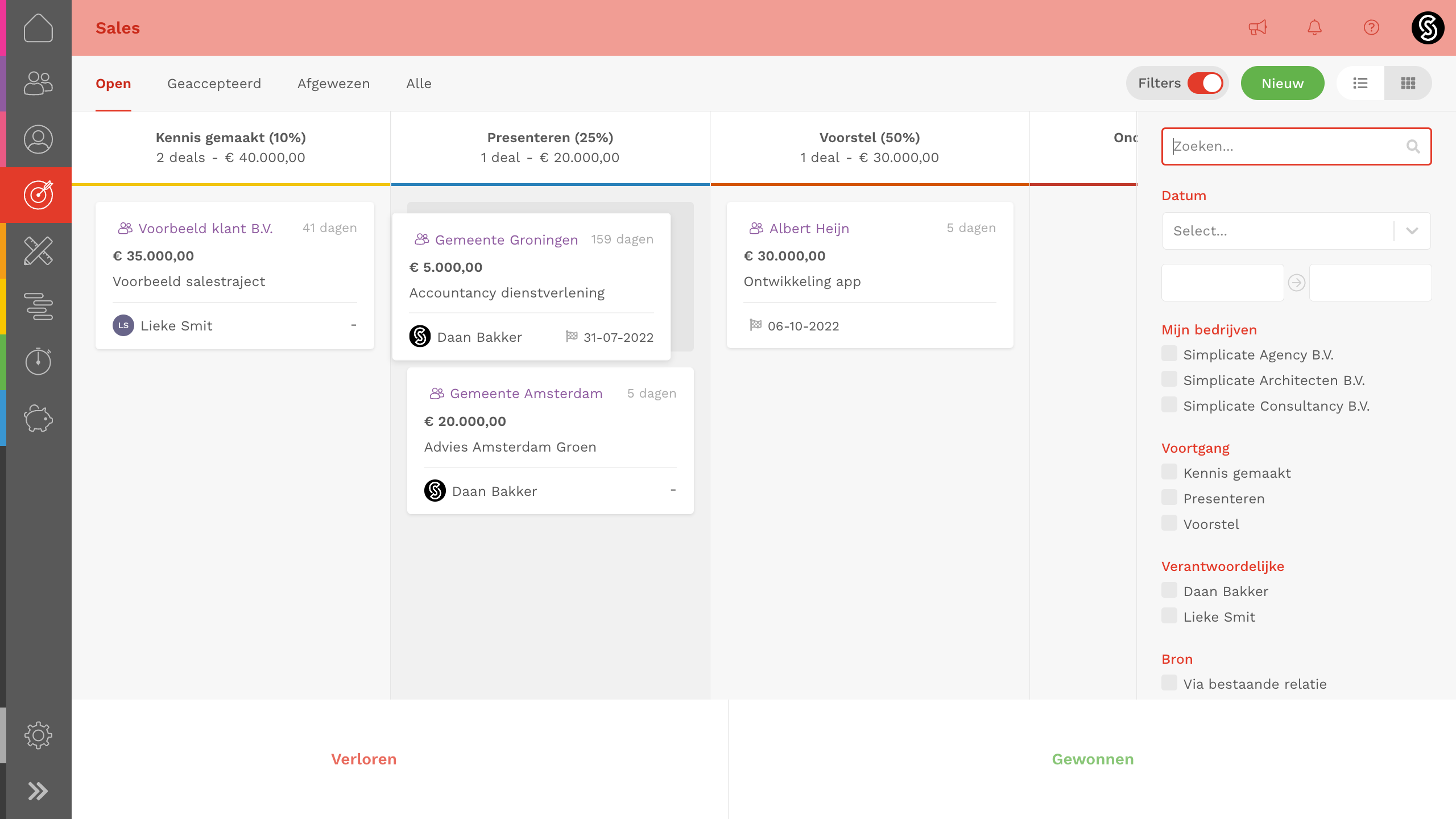Select the Sales target icon in sidebar
The width and height of the screenshot is (1456, 819).
38,195
